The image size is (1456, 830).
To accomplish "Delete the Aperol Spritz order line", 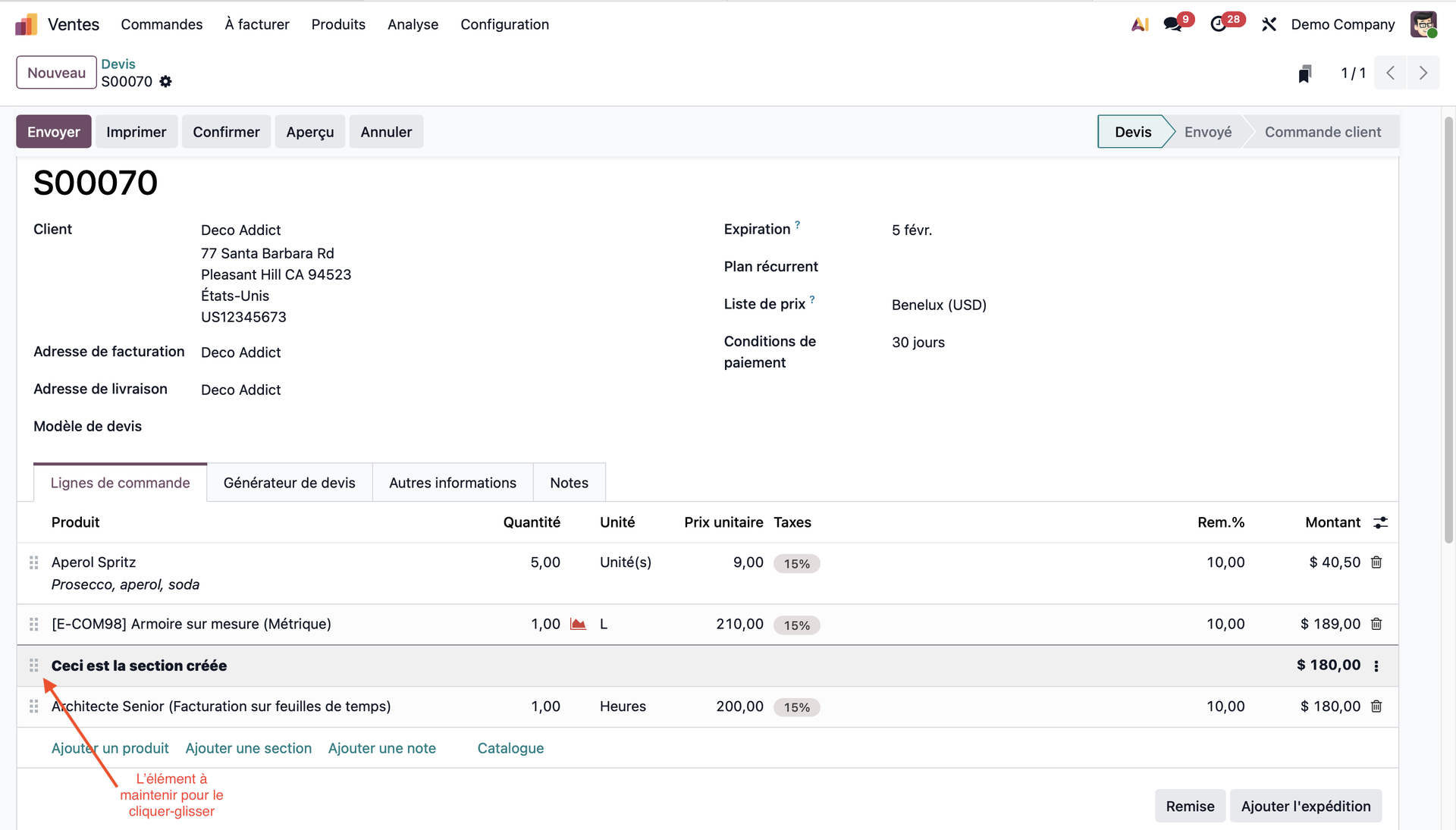I will click(1376, 562).
